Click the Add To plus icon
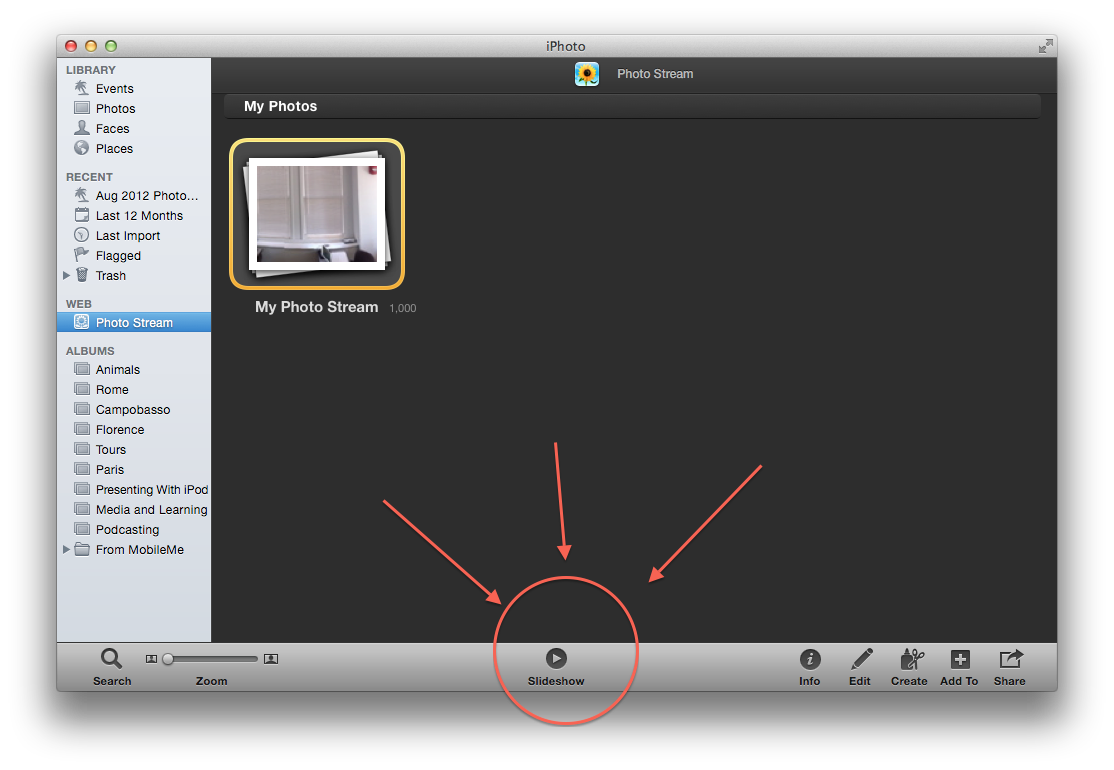This screenshot has height=770, width=1114. pyautogui.click(x=960, y=659)
